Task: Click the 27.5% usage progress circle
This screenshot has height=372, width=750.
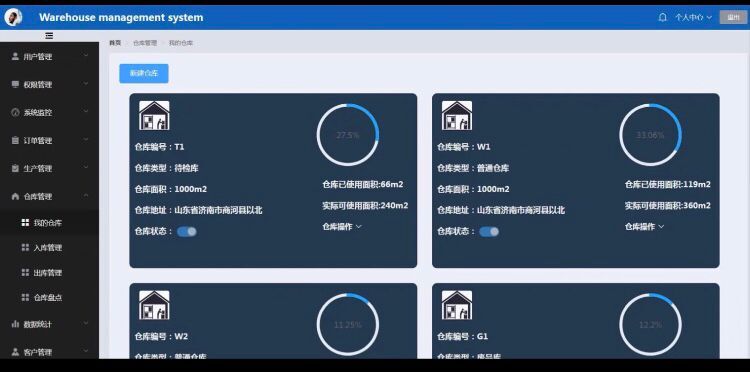Action: [x=348, y=135]
